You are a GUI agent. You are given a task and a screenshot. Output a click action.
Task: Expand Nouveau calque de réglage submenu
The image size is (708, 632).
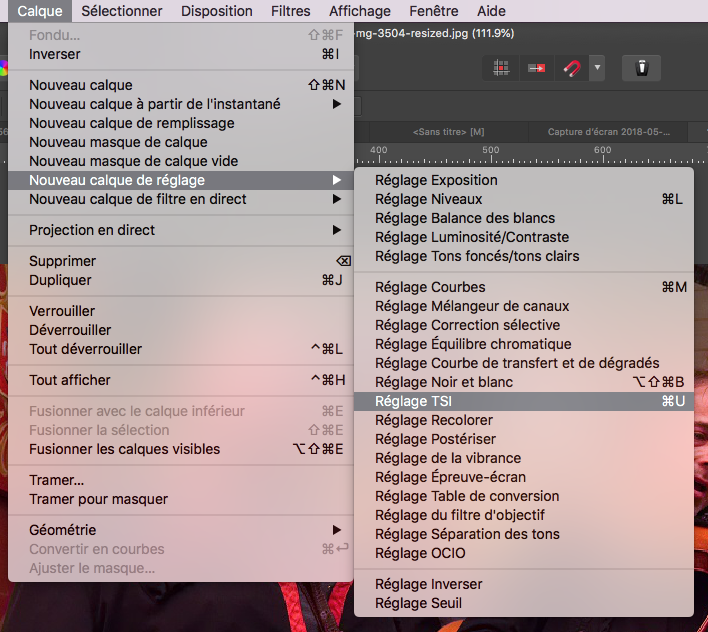click(x=181, y=180)
